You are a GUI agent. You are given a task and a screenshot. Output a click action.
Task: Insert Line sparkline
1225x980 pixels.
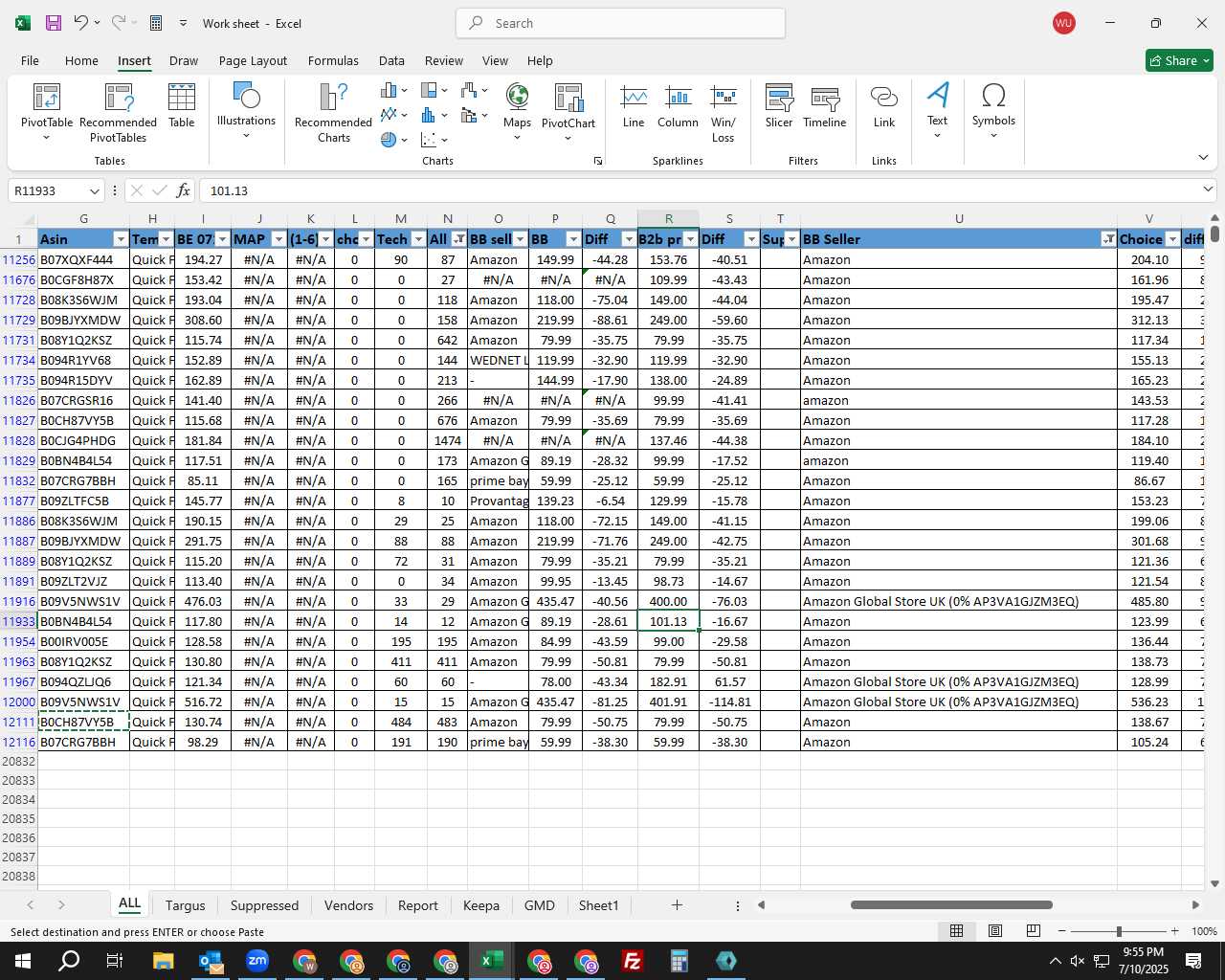click(x=634, y=105)
